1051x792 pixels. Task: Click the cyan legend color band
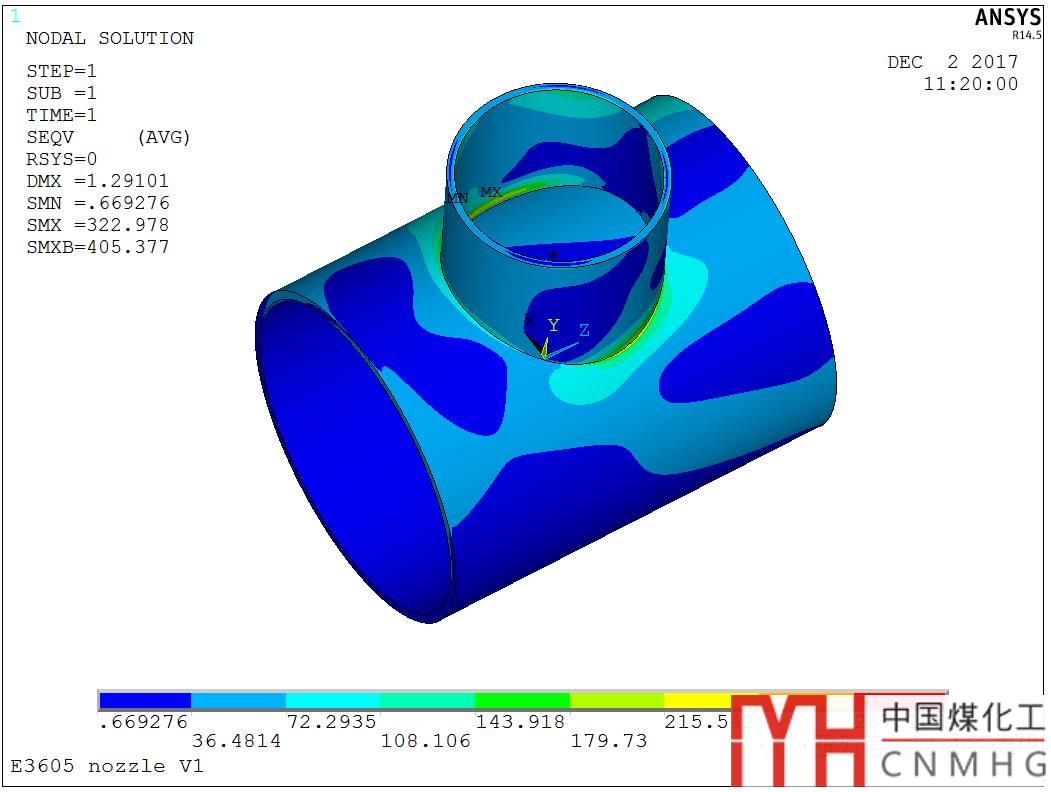coord(333,700)
